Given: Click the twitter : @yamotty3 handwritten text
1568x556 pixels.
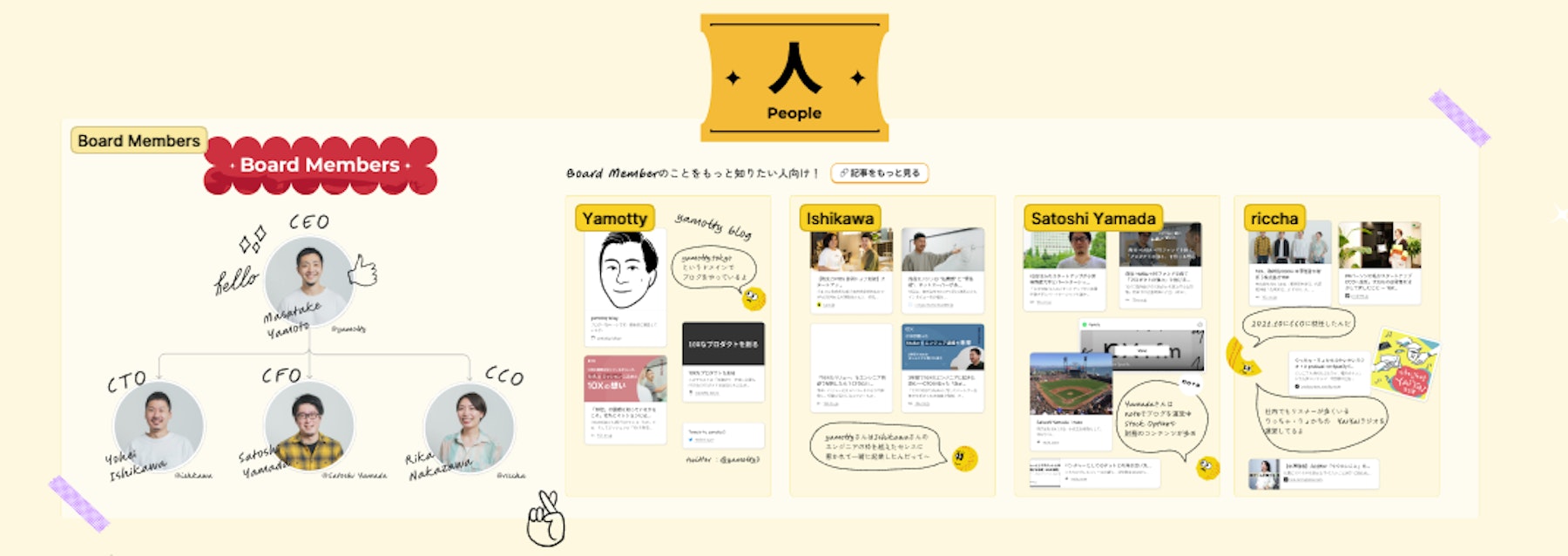Looking at the screenshot, I should pos(723,459).
